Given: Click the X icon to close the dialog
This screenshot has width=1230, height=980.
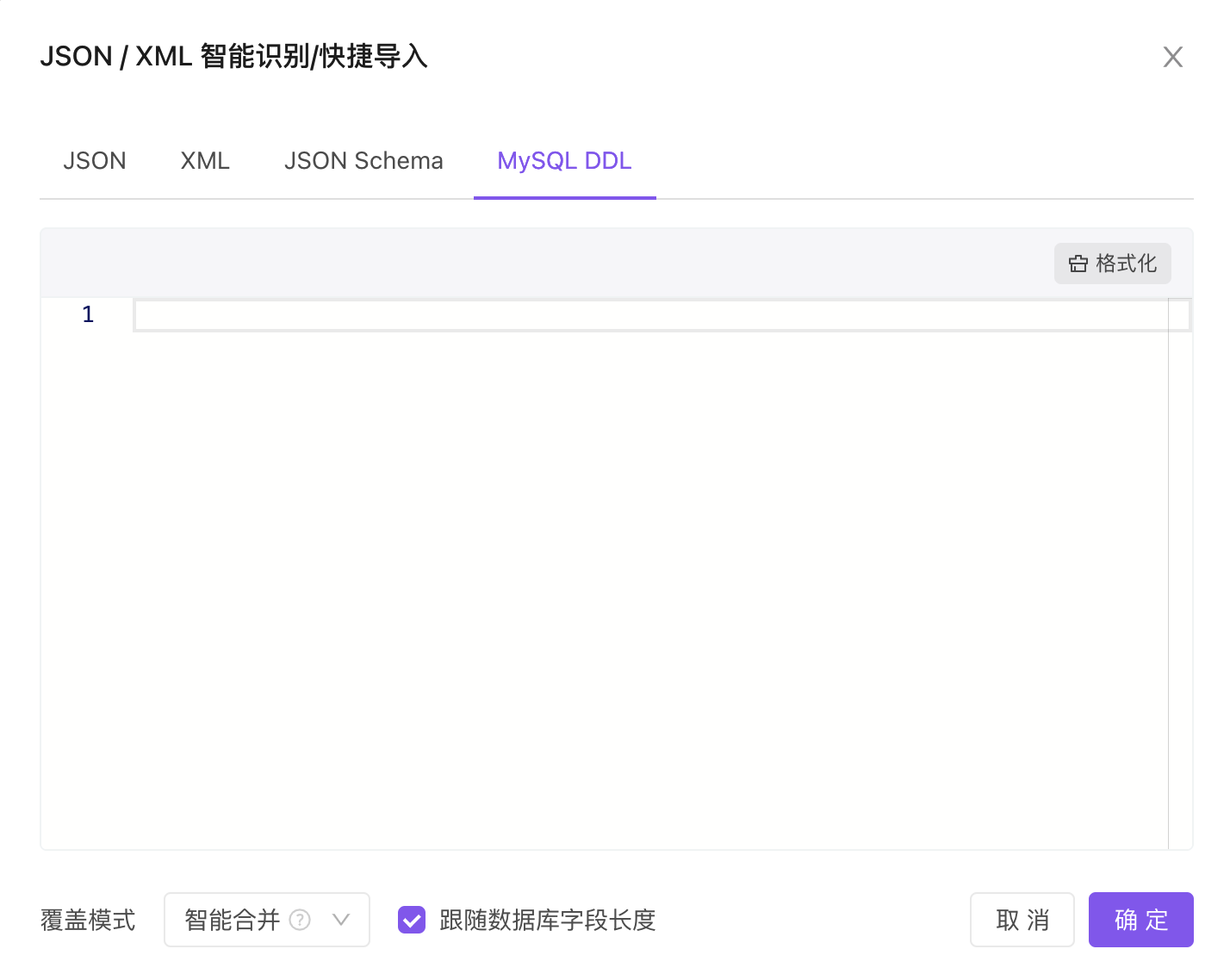Looking at the screenshot, I should pos(1173,57).
